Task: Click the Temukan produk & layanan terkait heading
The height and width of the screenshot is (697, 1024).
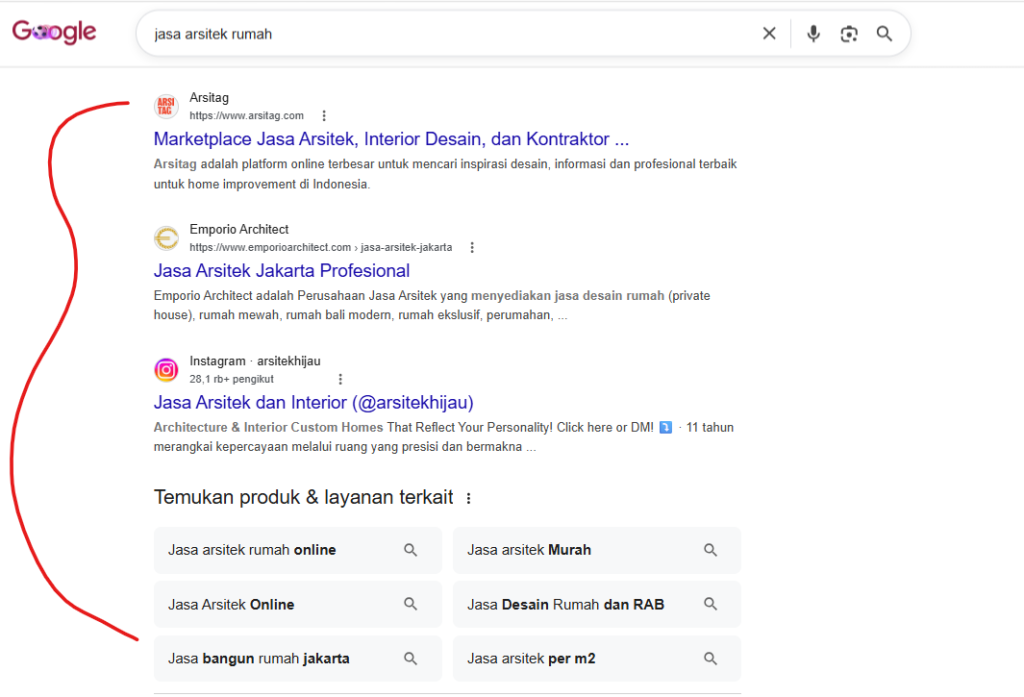Action: [303, 497]
